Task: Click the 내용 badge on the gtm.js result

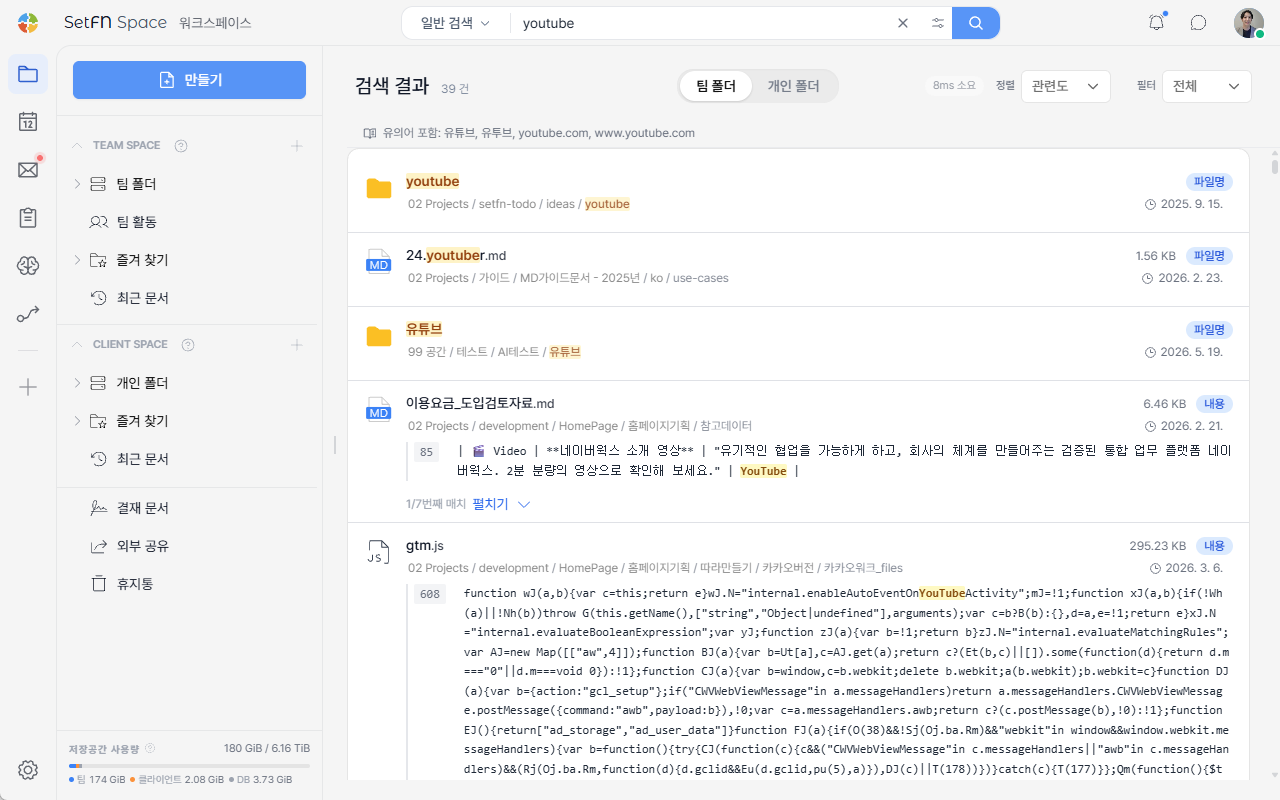Action: click(x=1214, y=546)
